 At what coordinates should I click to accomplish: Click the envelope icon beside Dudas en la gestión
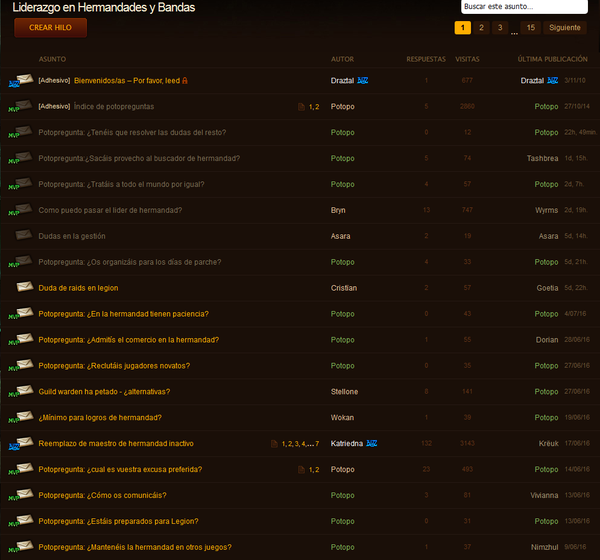pyautogui.click(x=24, y=234)
